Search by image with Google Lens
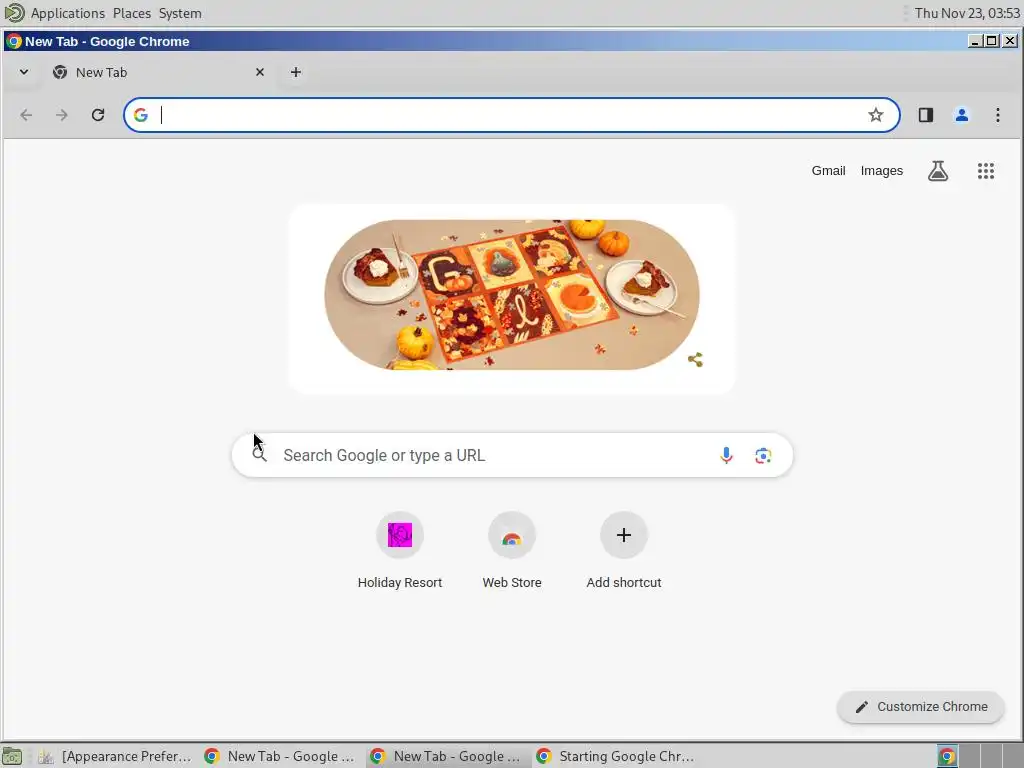1024x768 pixels. tap(763, 455)
